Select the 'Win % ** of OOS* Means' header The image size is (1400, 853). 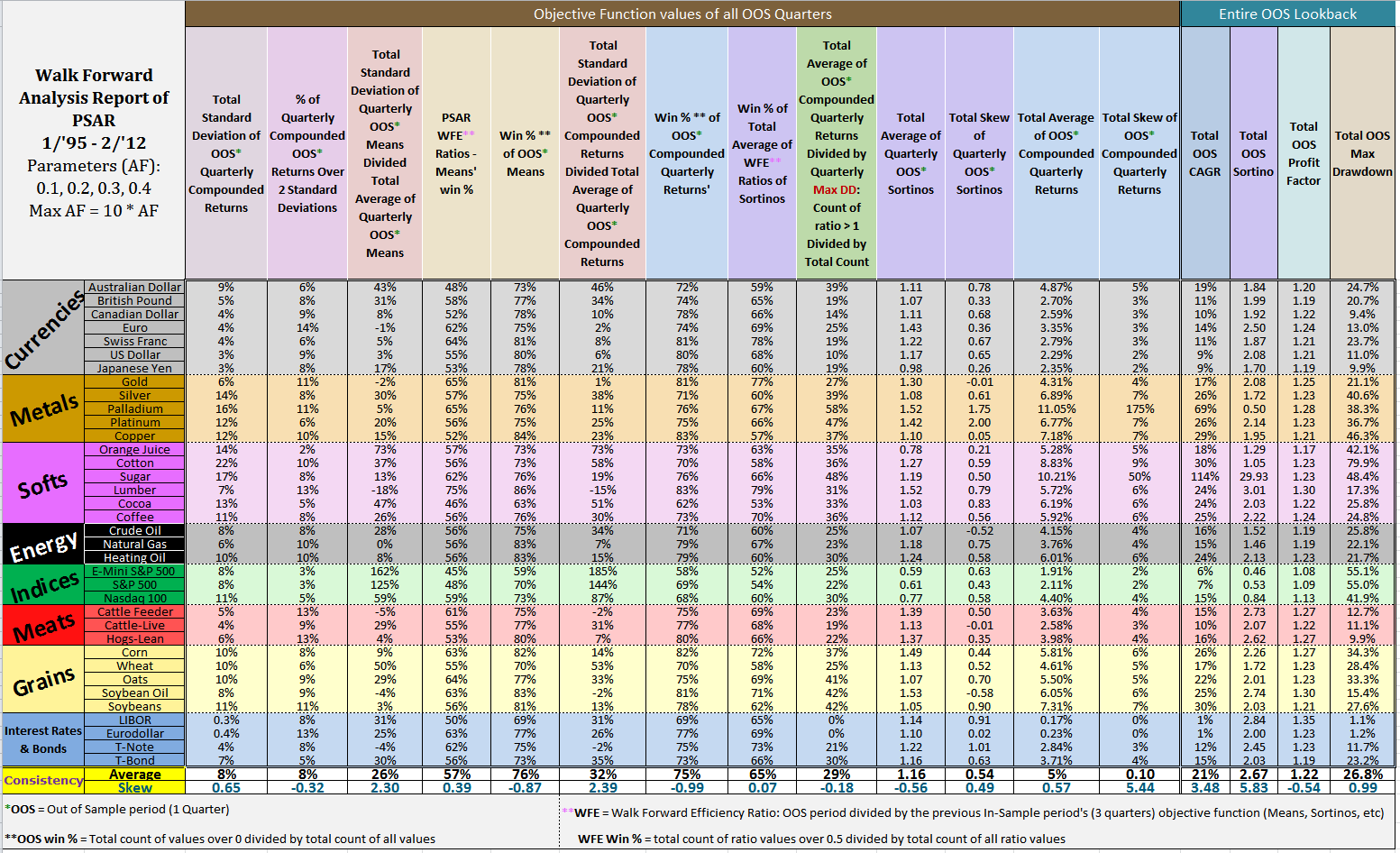tap(525, 153)
